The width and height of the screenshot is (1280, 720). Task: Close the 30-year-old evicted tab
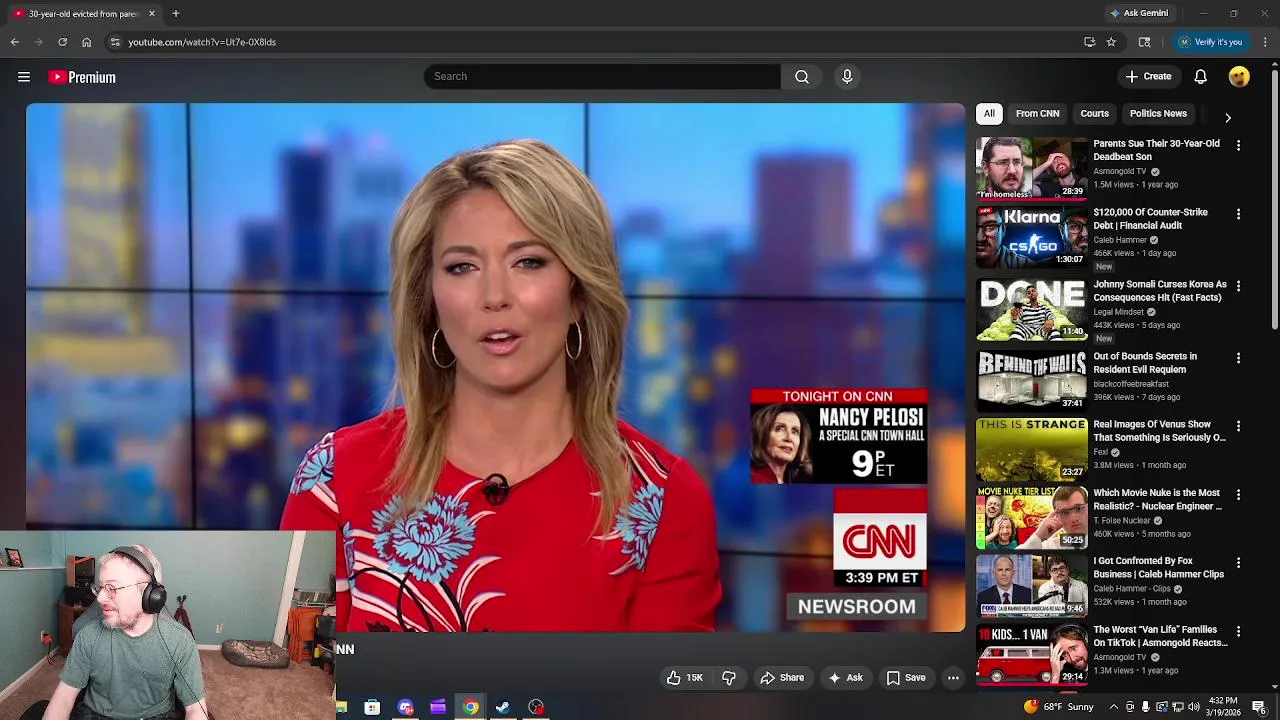click(x=152, y=14)
